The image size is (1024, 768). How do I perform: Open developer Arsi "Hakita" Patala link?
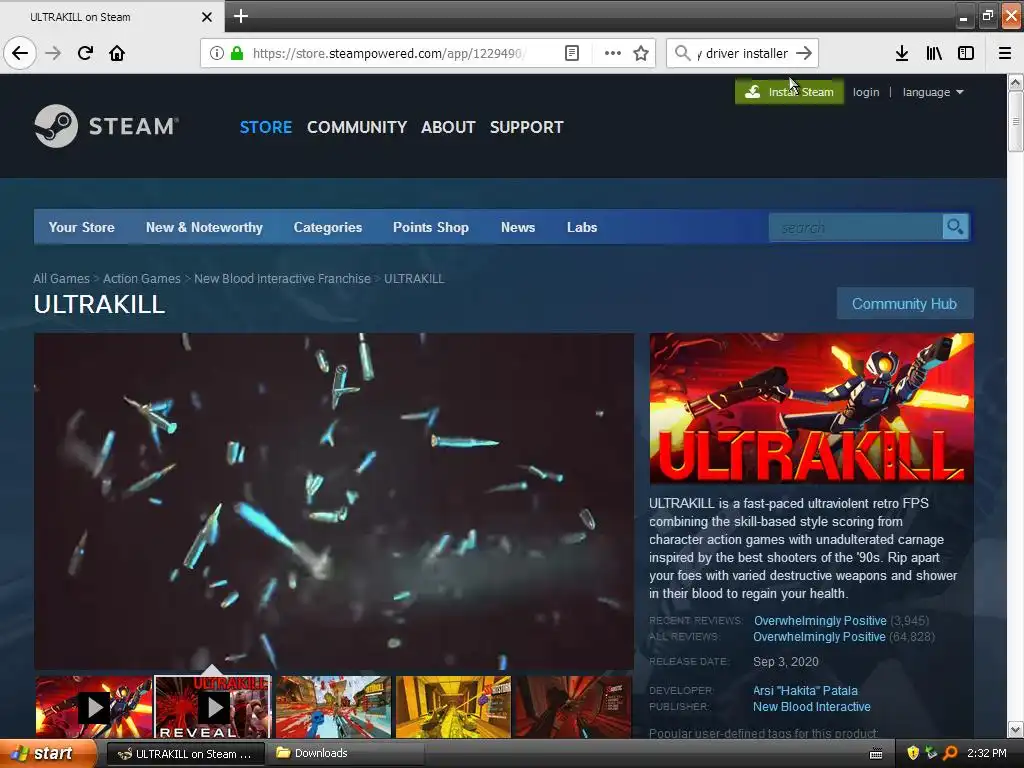(805, 690)
